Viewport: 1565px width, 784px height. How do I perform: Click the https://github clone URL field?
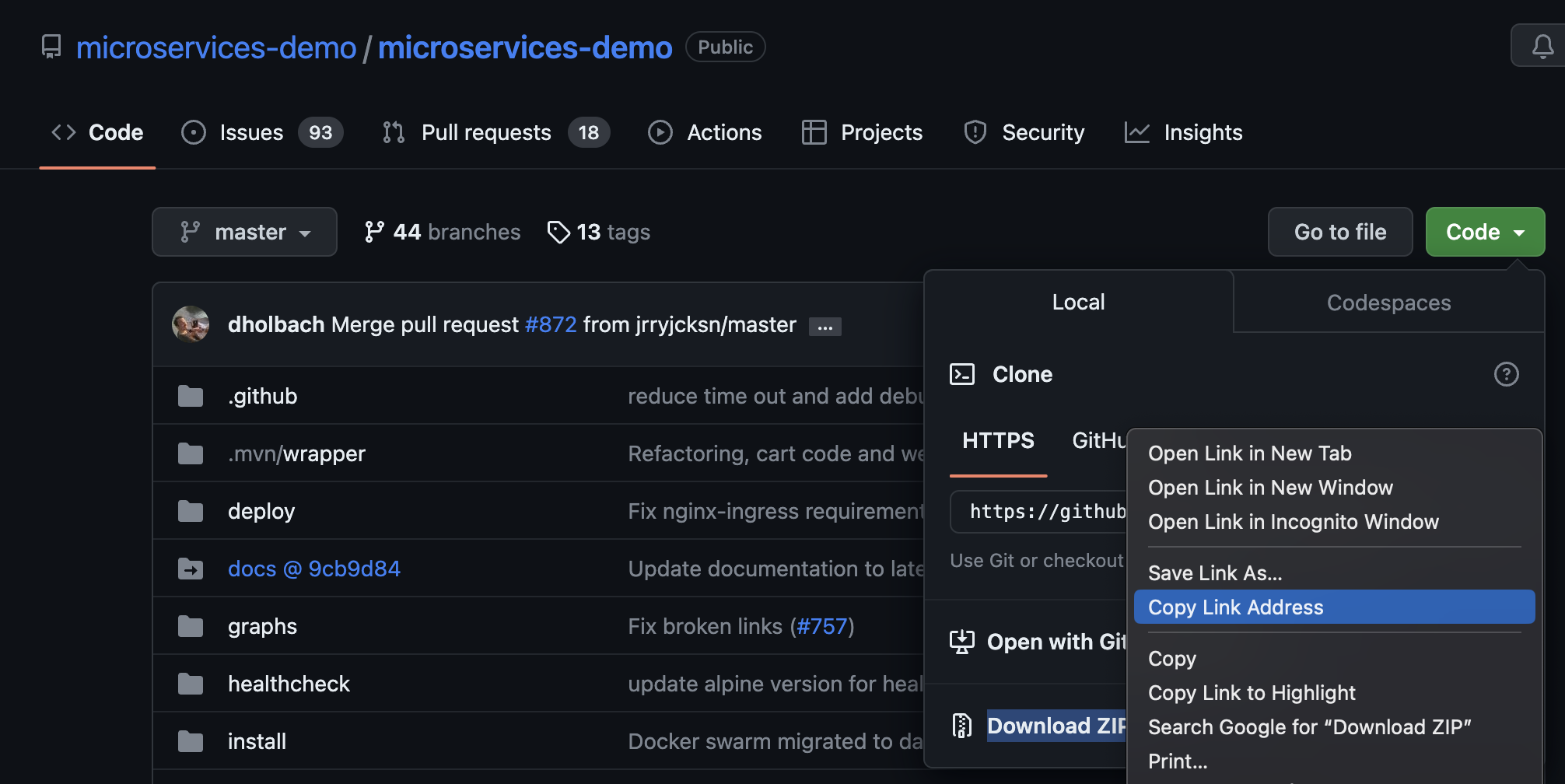[x=1038, y=511]
